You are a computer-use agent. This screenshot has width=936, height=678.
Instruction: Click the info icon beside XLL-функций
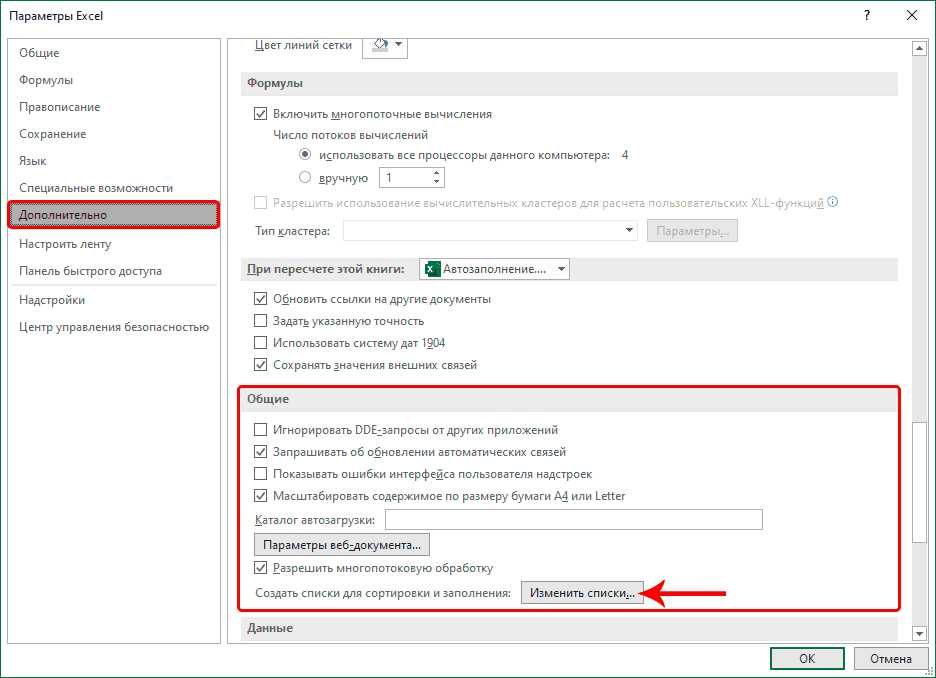(x=833, y=202)
